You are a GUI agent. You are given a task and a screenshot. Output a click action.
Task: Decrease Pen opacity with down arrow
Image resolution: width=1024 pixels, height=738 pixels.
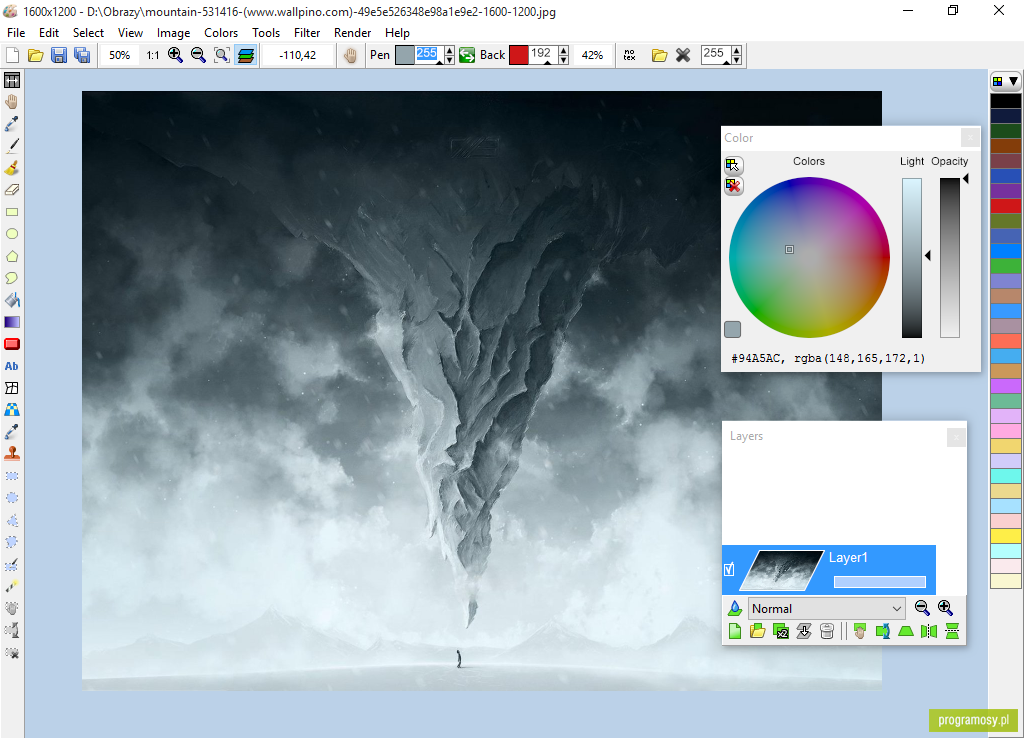449,60
